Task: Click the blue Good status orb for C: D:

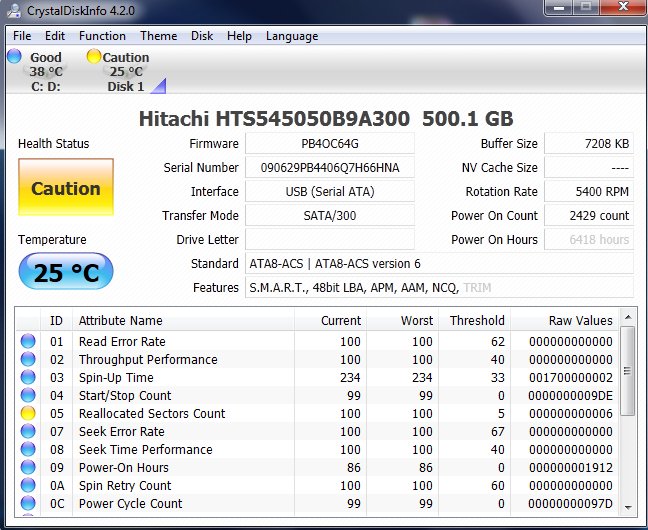Action: pos(14,56)
